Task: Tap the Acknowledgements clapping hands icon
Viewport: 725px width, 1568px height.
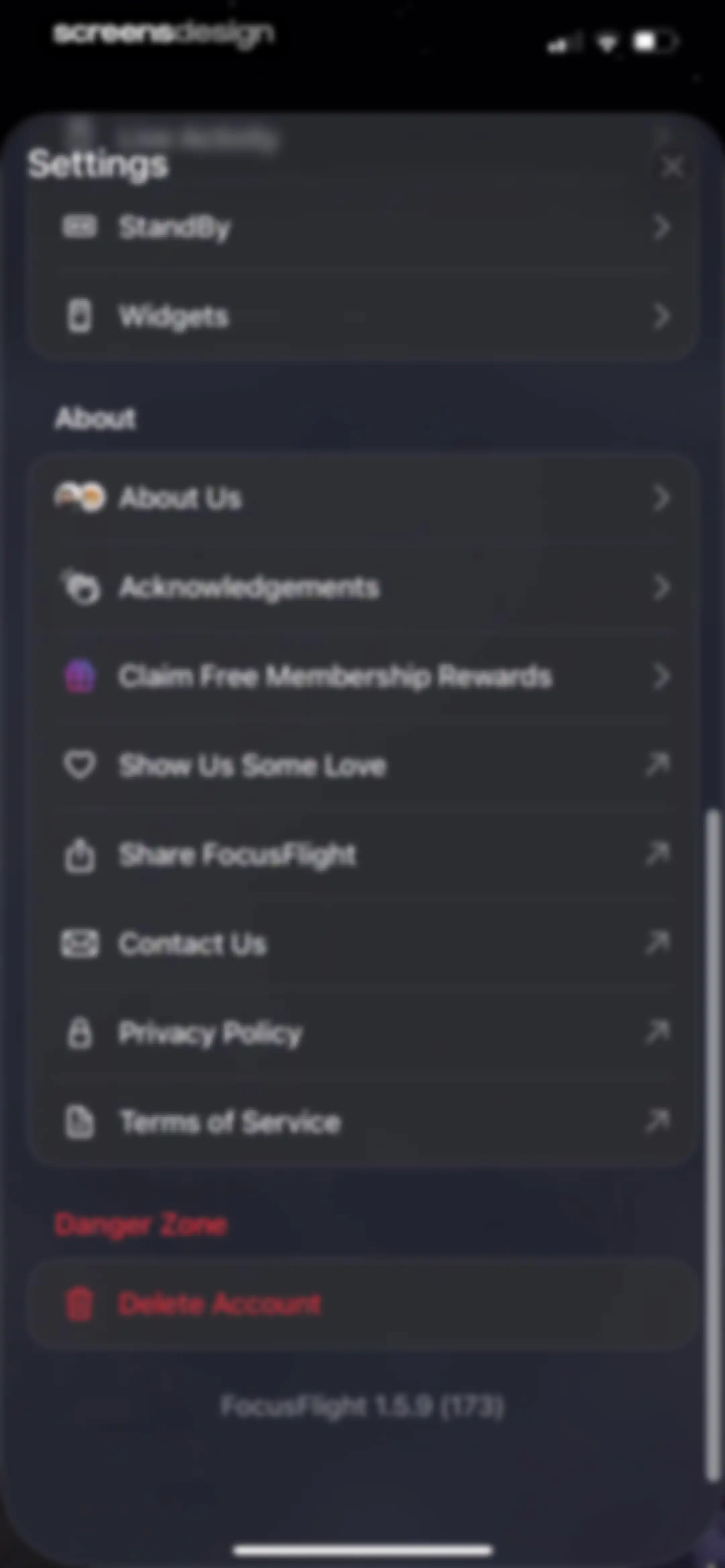Action: pyautogui.click(x=80, y=587)
